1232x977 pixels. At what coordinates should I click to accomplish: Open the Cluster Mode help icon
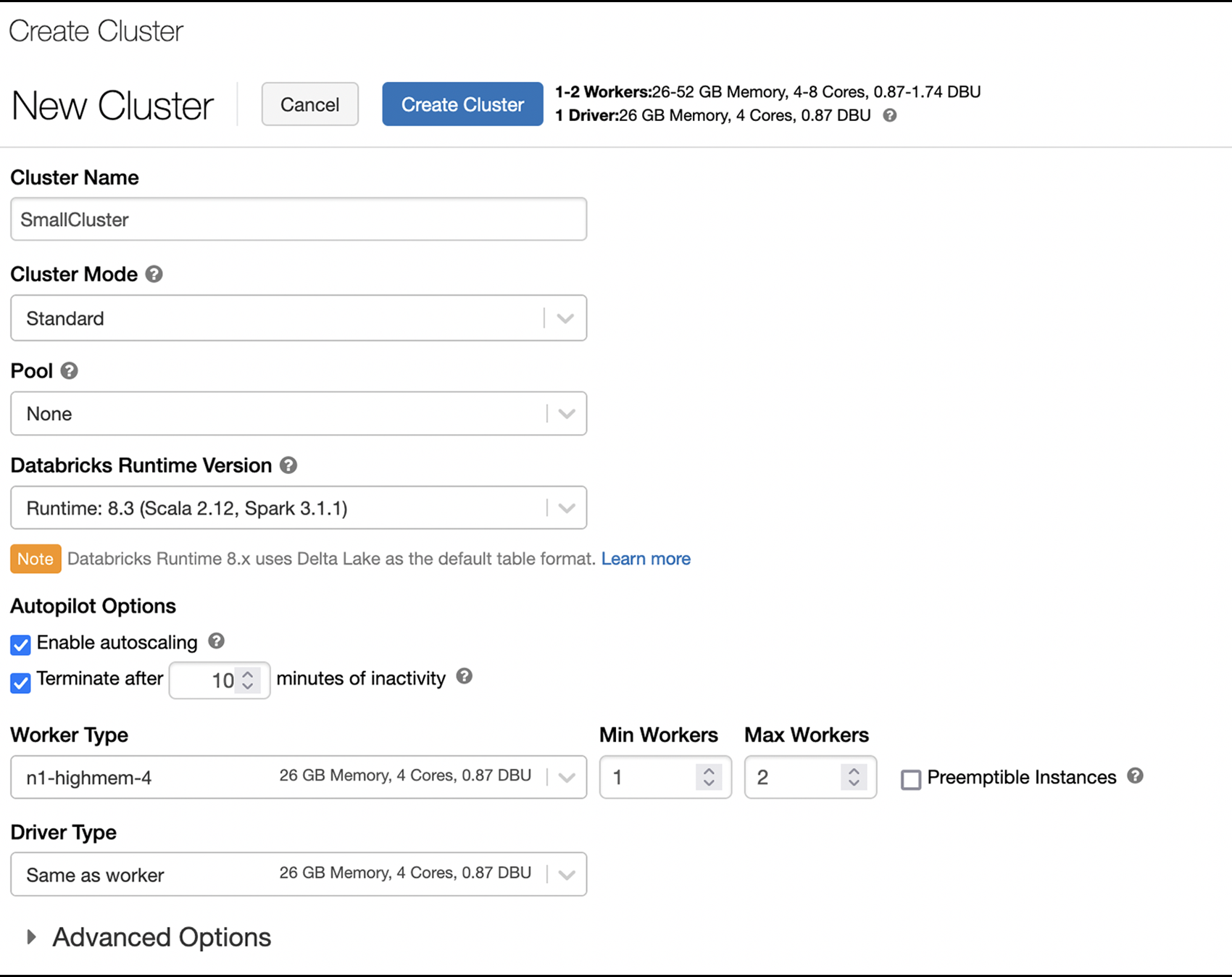(x=154, y=274)
